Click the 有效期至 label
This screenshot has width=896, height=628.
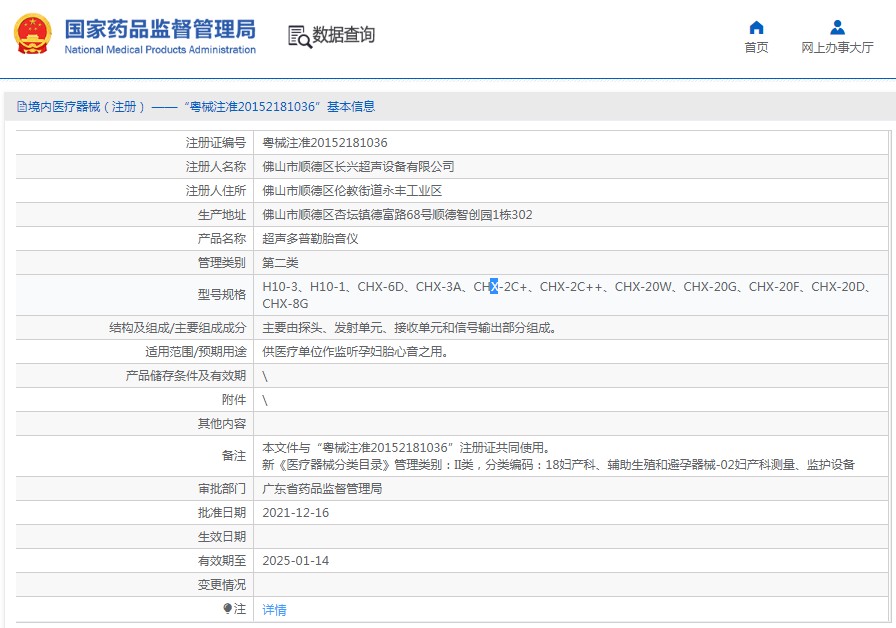pos(222,561)
